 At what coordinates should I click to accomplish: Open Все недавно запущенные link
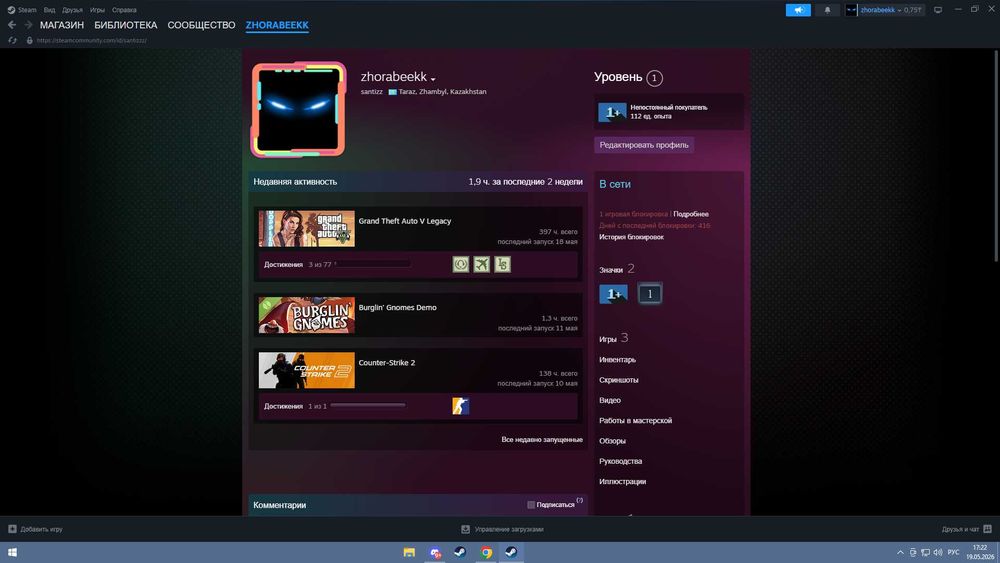click(x=541, y=439)
